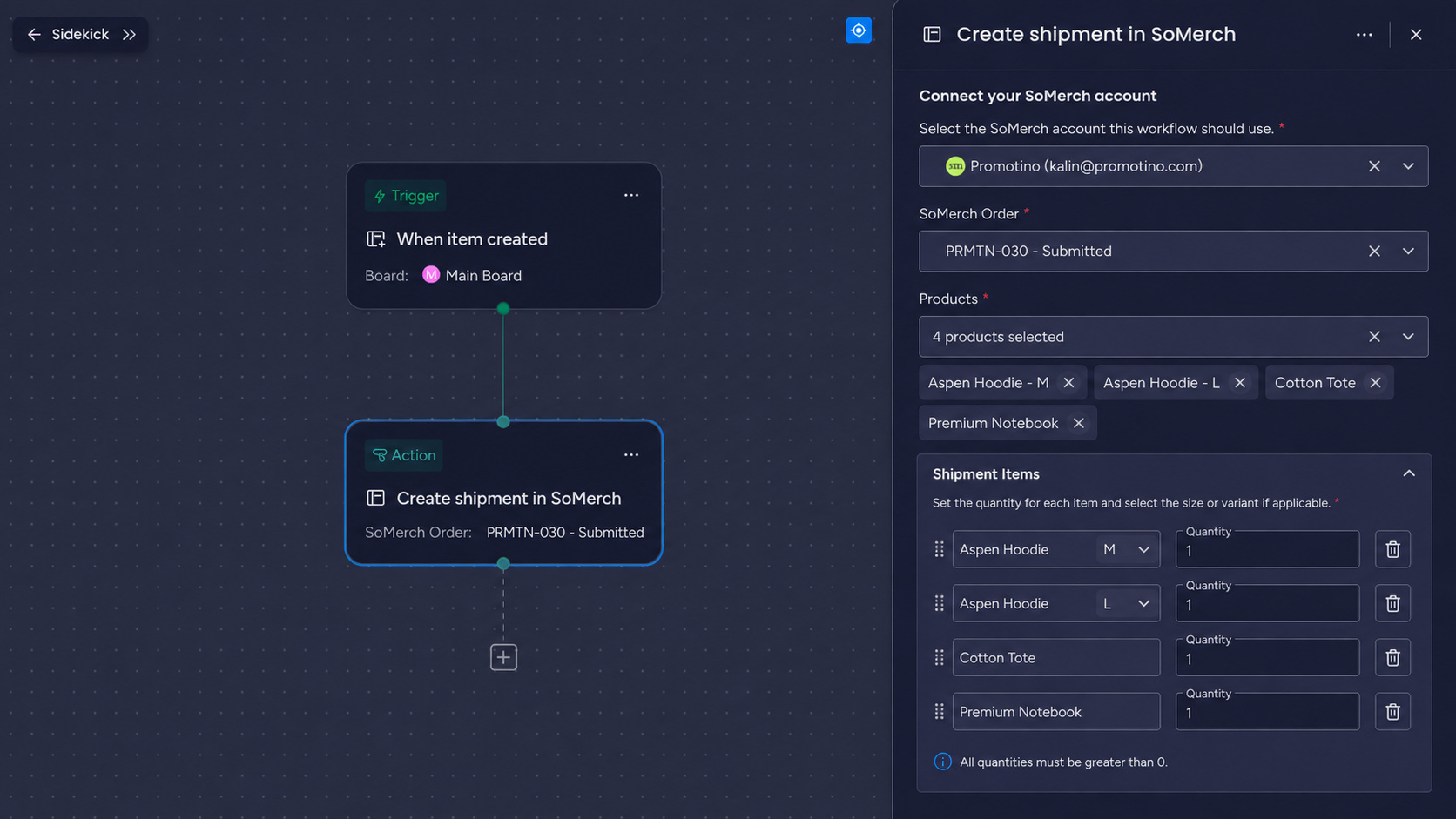Open the Products dropdown
The width and height of the screenshot is (1456, 819).
(x=1408, y=337)
